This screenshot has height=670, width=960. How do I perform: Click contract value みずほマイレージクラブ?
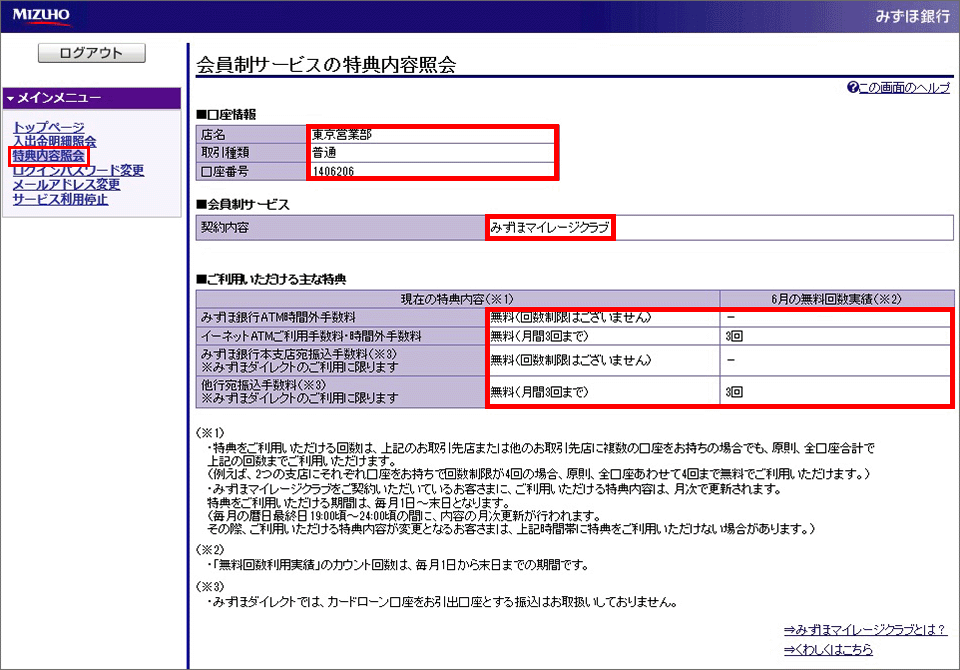(x=549, y=228)
